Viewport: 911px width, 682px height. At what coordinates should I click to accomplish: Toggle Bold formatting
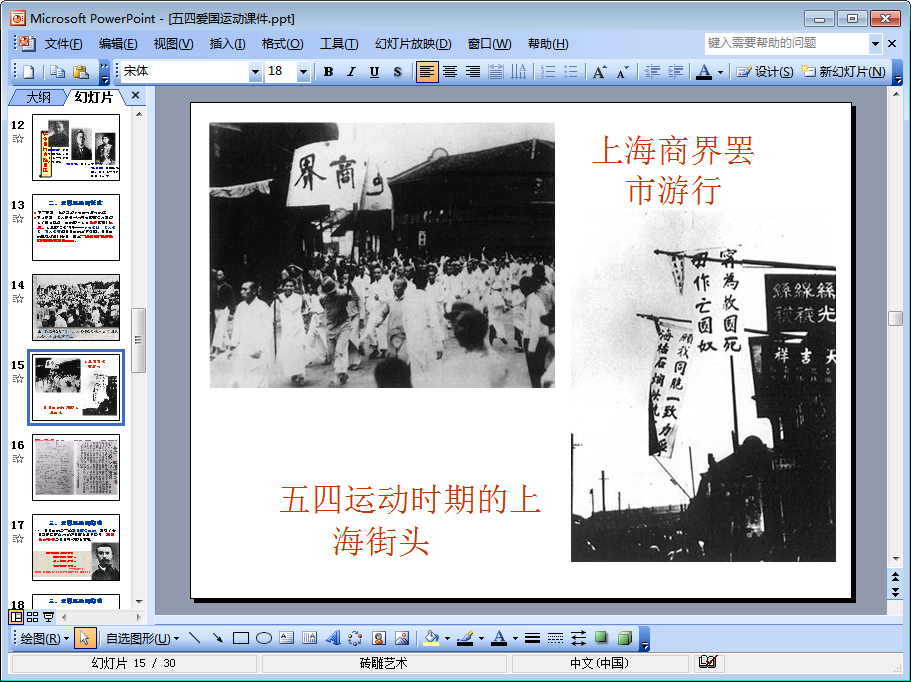(x=328, y=72)
